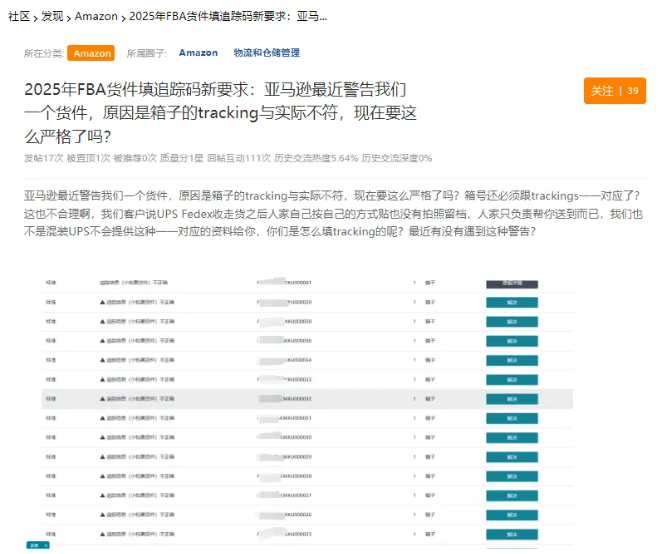
Task: Click 解决 for the row ending 000038
Action: (512, 322)
